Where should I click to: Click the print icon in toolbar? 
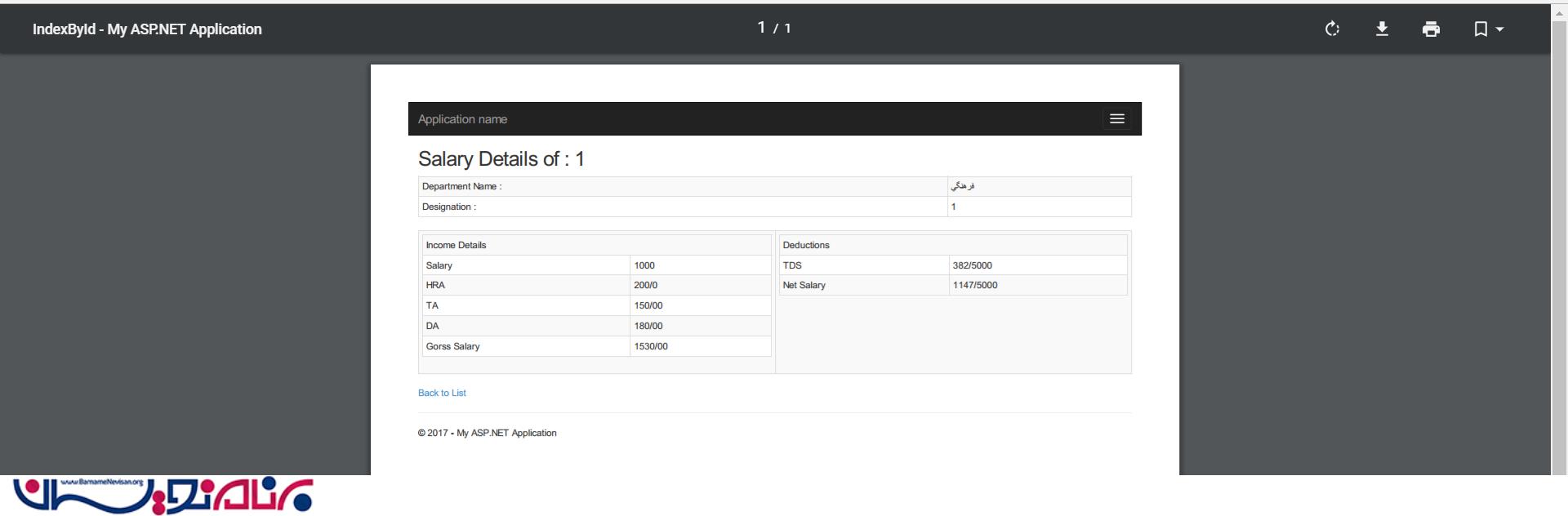point(1431,29)
